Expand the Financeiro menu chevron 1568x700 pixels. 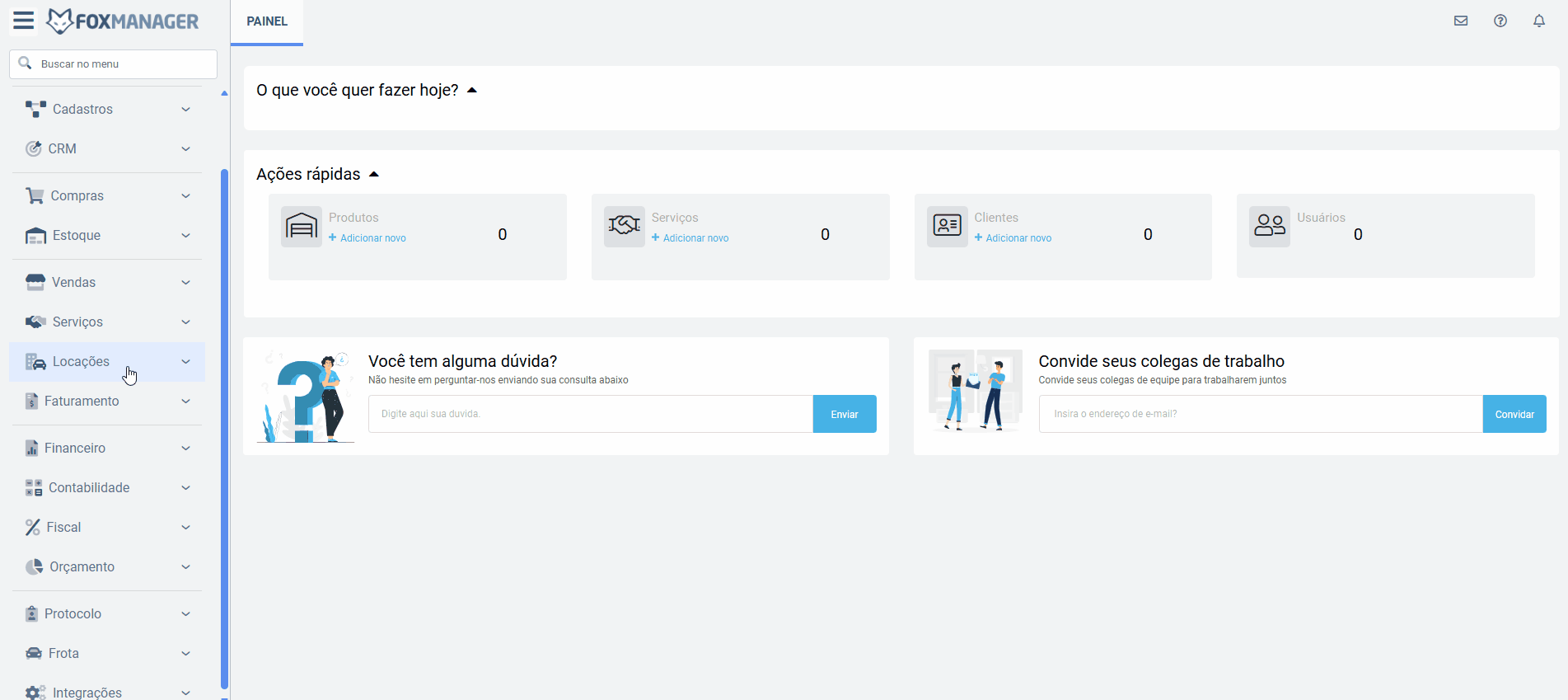click(x=186, y=449)
